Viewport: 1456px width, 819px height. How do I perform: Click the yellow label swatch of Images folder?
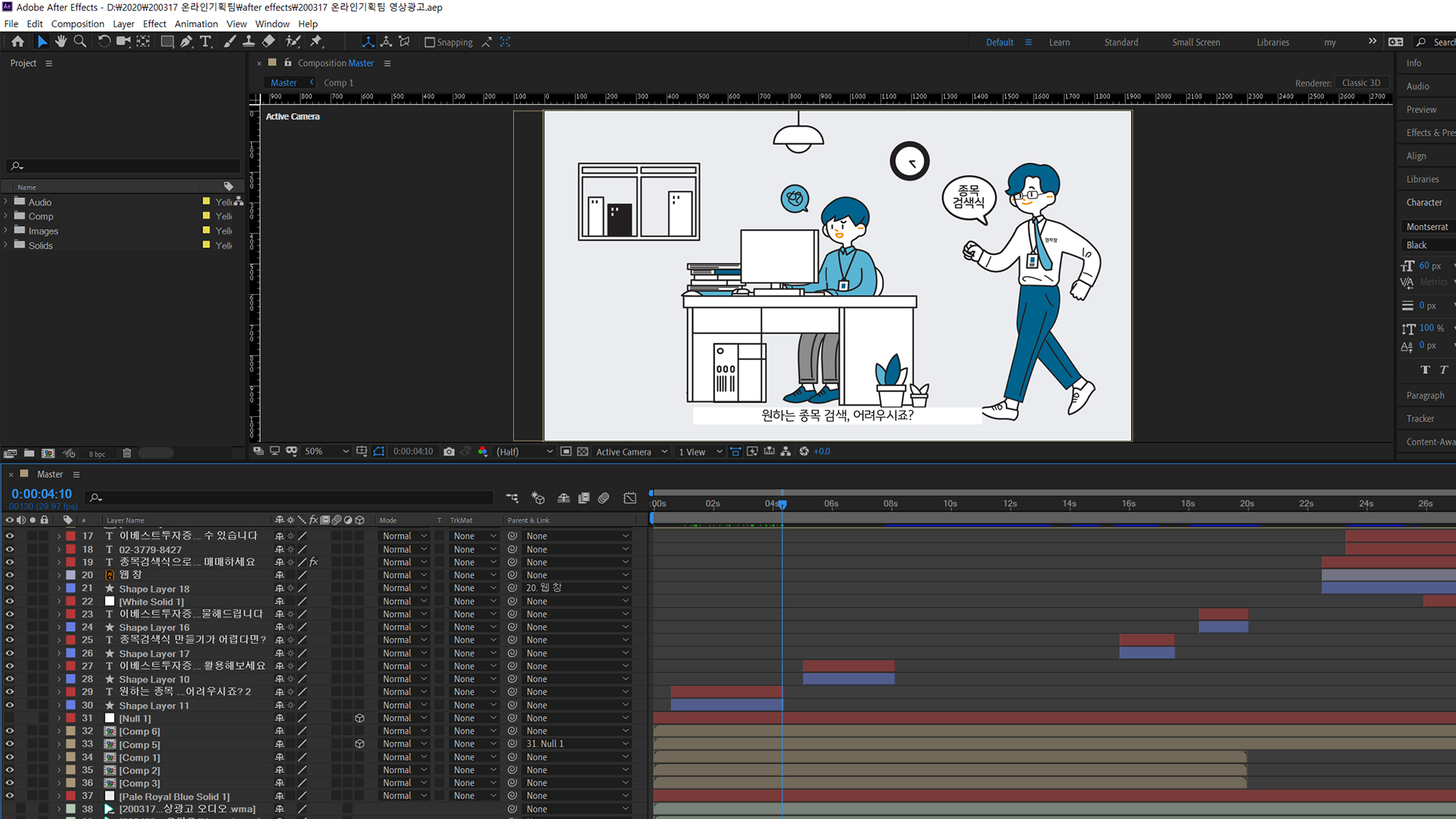pos(206,231)
